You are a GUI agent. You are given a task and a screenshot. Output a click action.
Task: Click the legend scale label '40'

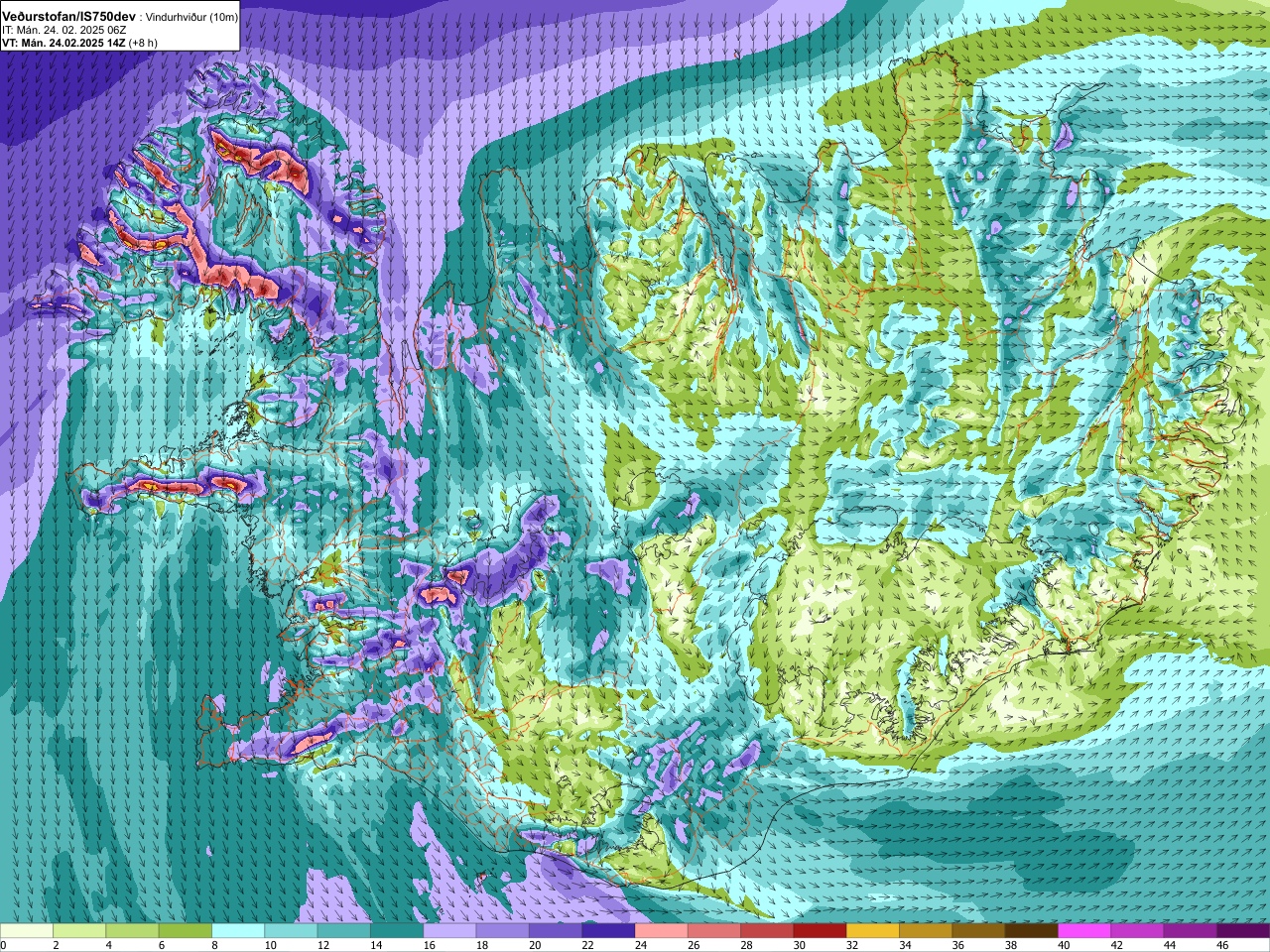click(1063, 946)
